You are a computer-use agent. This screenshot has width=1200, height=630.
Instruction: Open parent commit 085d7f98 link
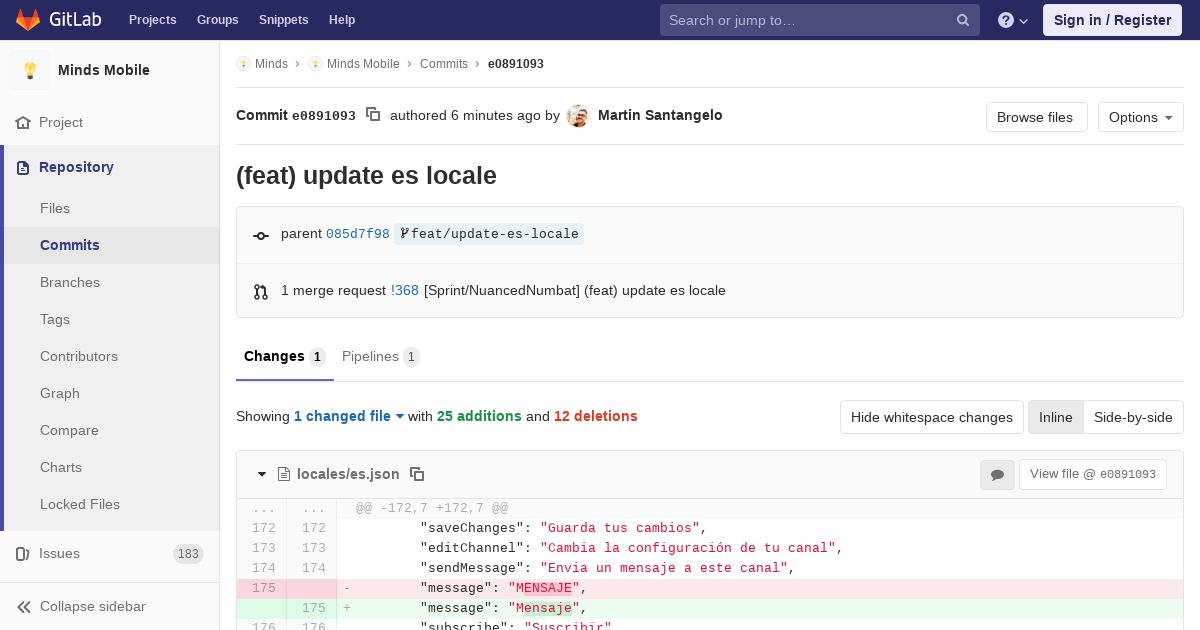(x=358, y=234)
